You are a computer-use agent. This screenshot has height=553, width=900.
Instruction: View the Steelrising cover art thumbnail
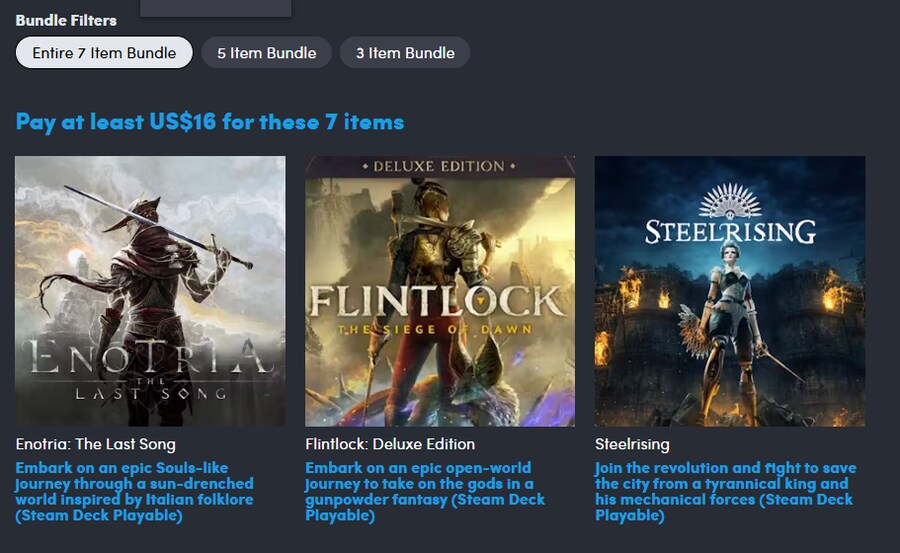point(730,290)
